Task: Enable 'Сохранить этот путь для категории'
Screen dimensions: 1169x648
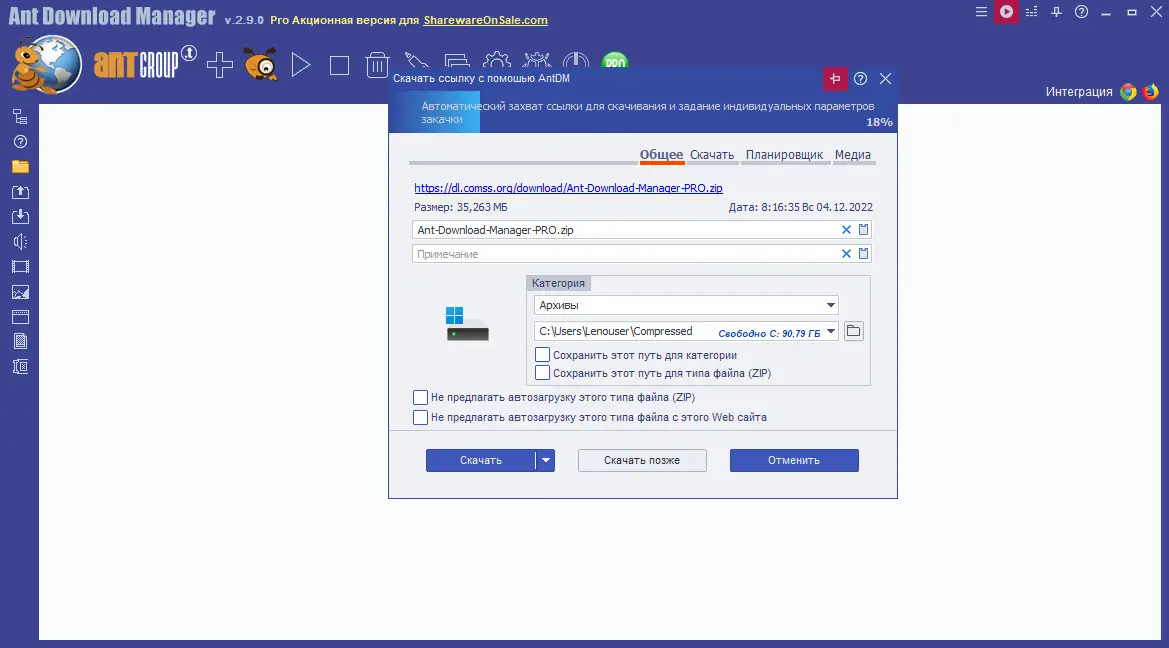Action: pos(542,354)
